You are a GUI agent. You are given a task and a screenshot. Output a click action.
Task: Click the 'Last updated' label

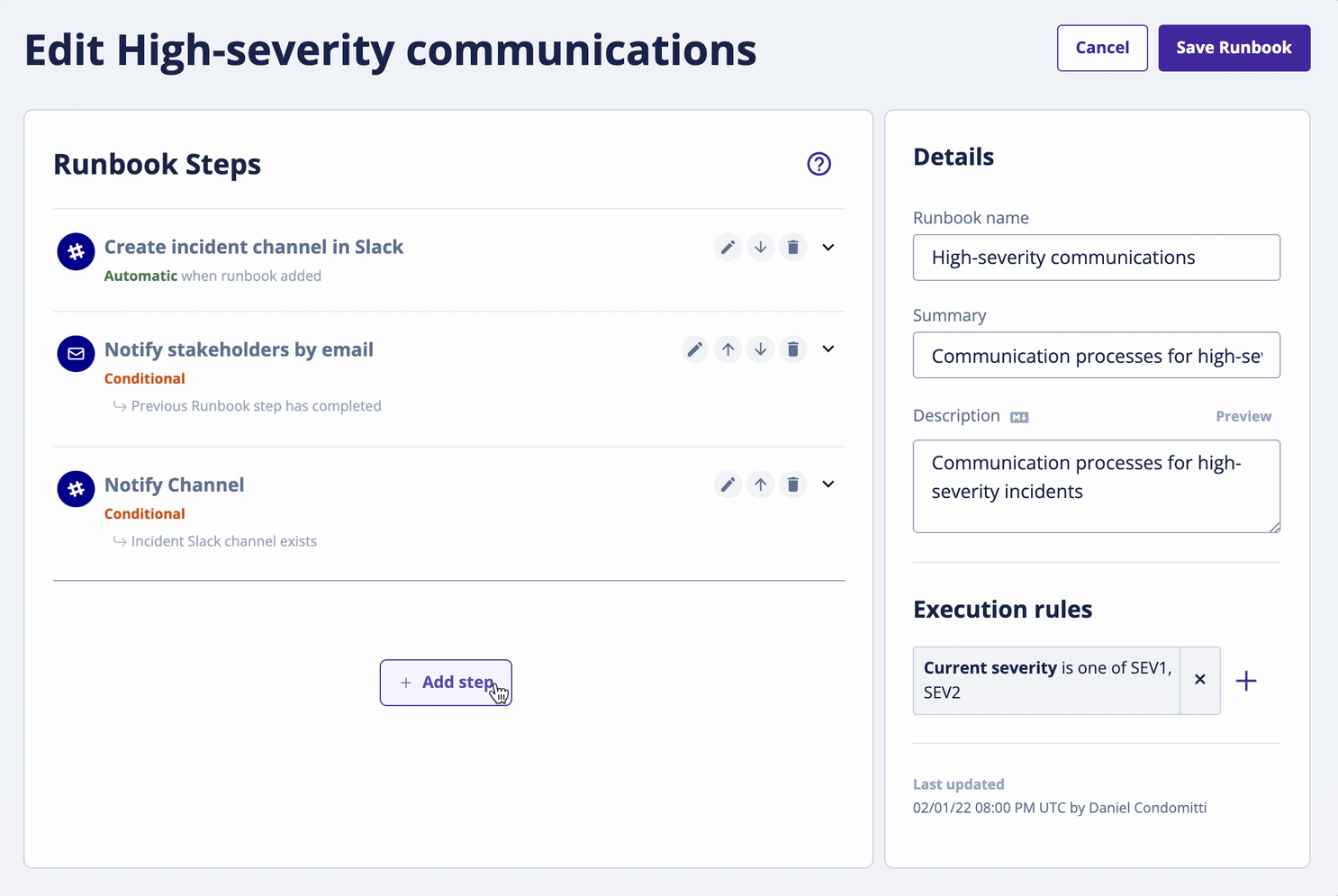[958, 784]
